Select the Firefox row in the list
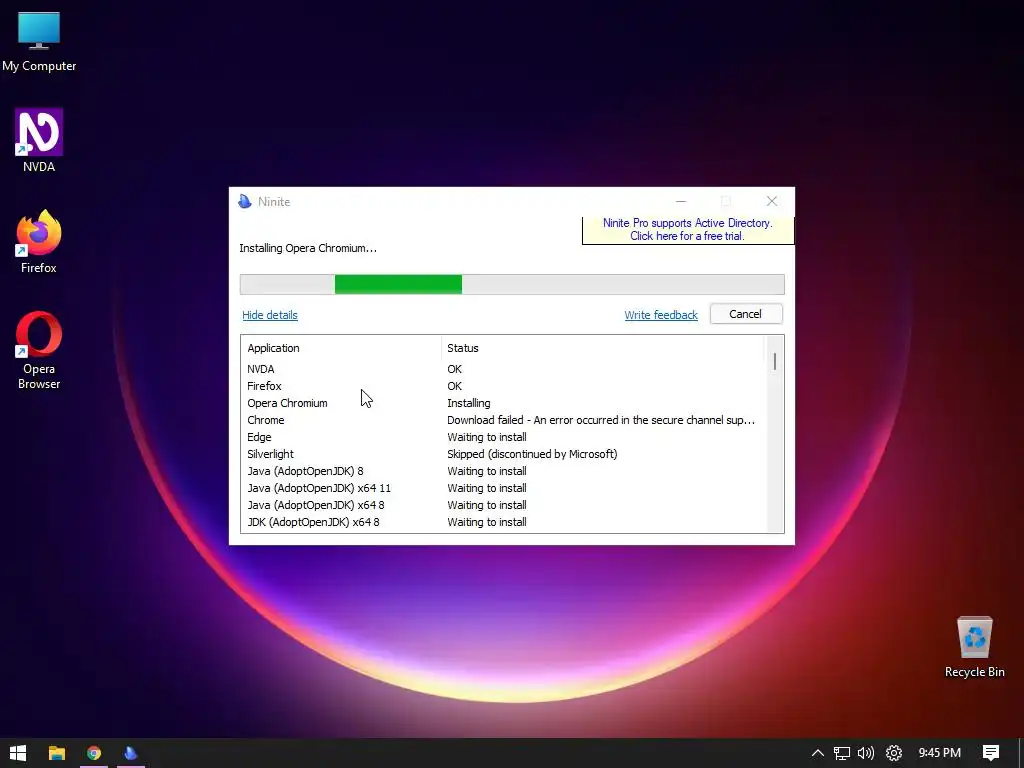Viewport: 1024px width, 768px height. 503,386
